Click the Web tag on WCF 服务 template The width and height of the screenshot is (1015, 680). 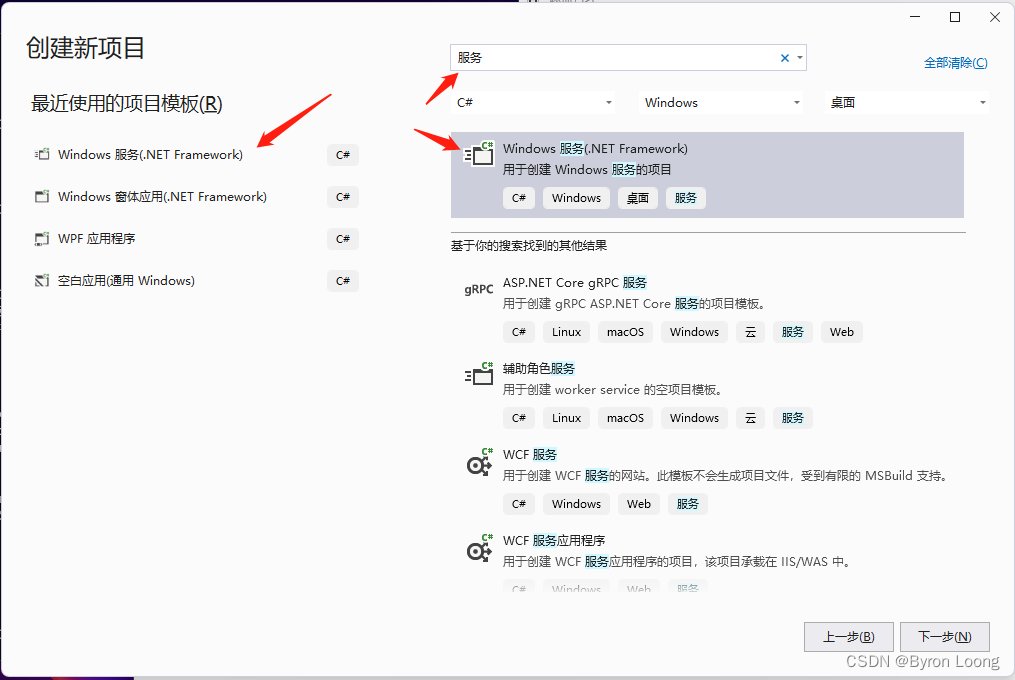(638, 504)
